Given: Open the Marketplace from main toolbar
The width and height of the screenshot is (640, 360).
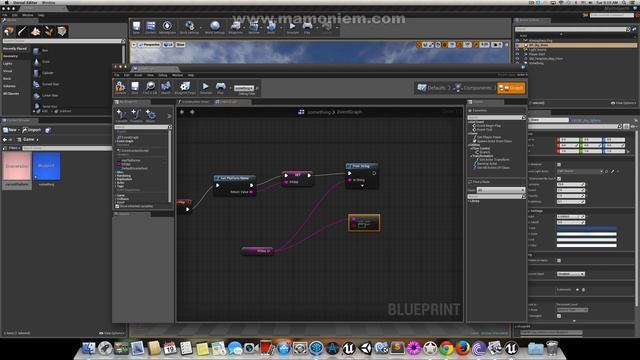Looking at the screenshot, I should pos(167,28).
